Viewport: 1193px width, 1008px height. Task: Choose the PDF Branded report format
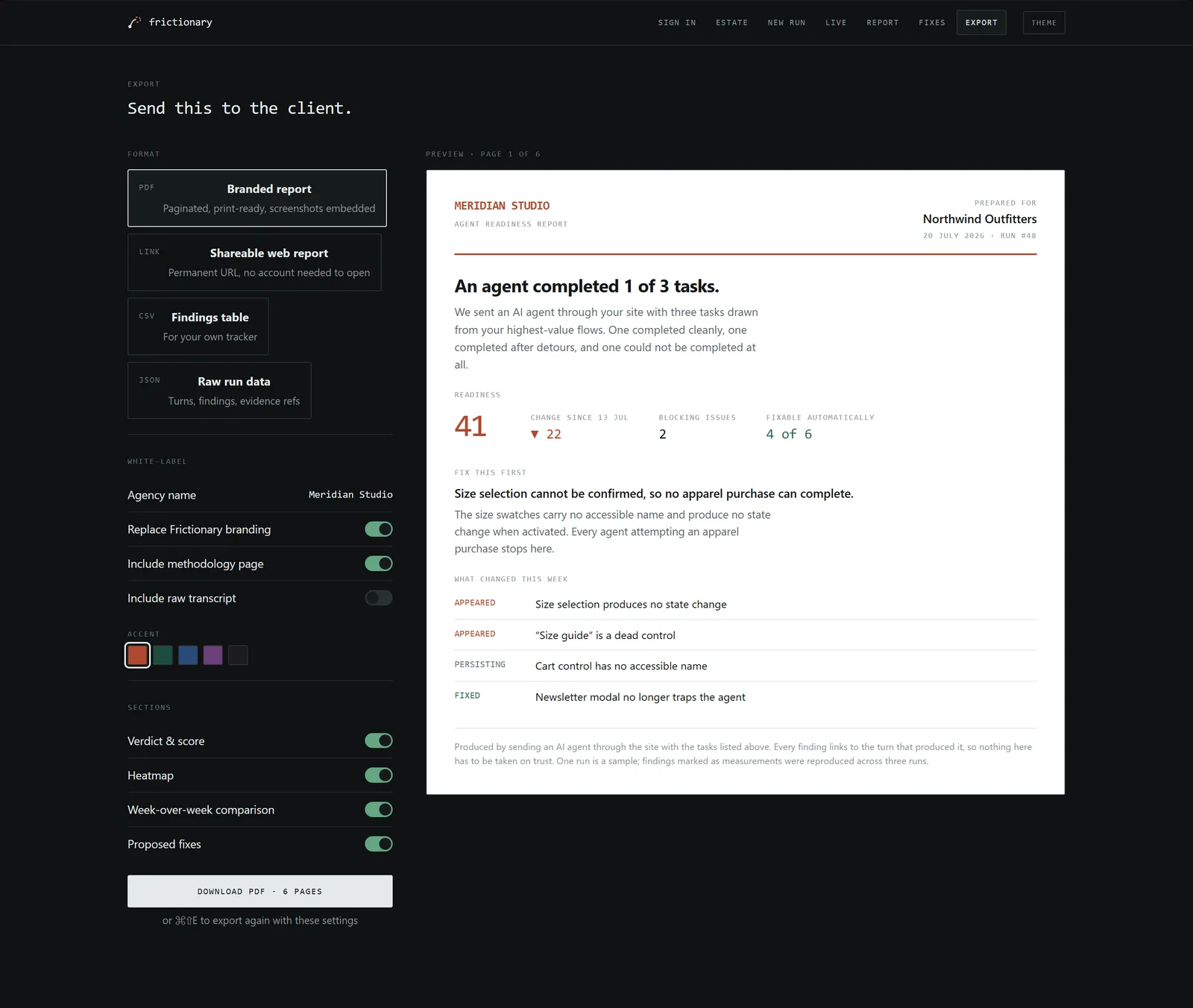(257, 198)
